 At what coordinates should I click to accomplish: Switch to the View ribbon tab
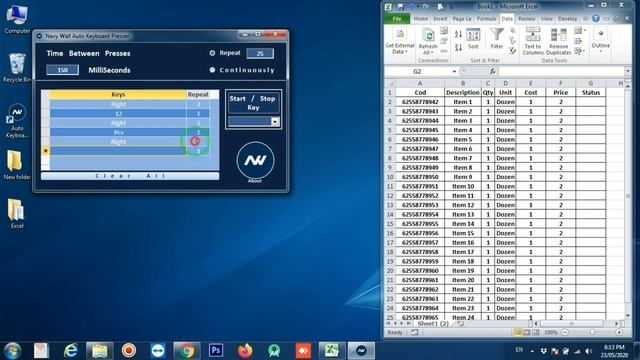click(x=547, y=19)
